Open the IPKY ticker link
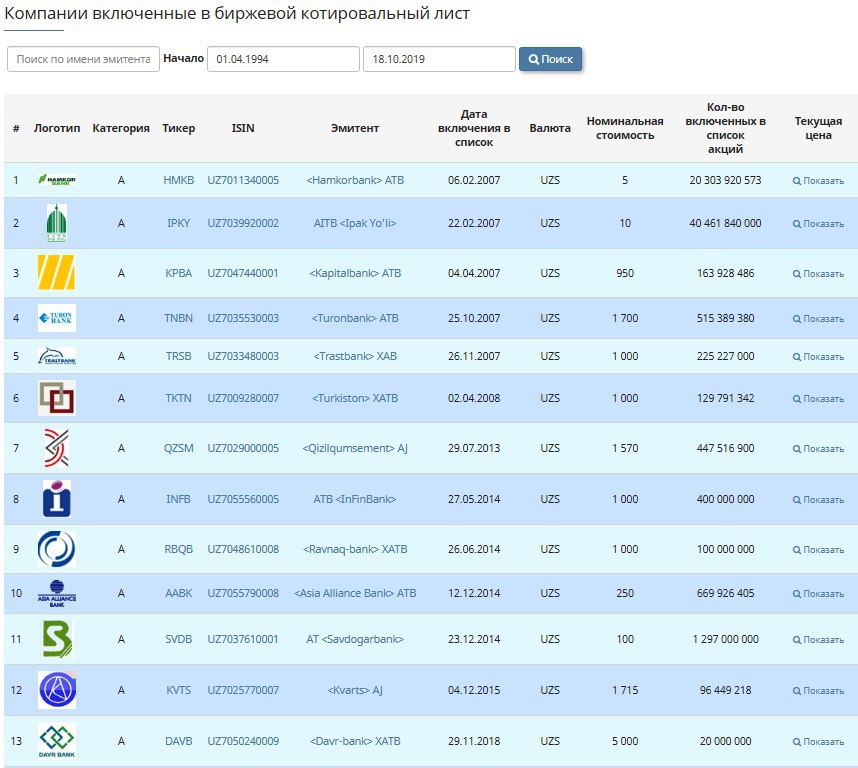Screen dimensions: 858x768 178,223
